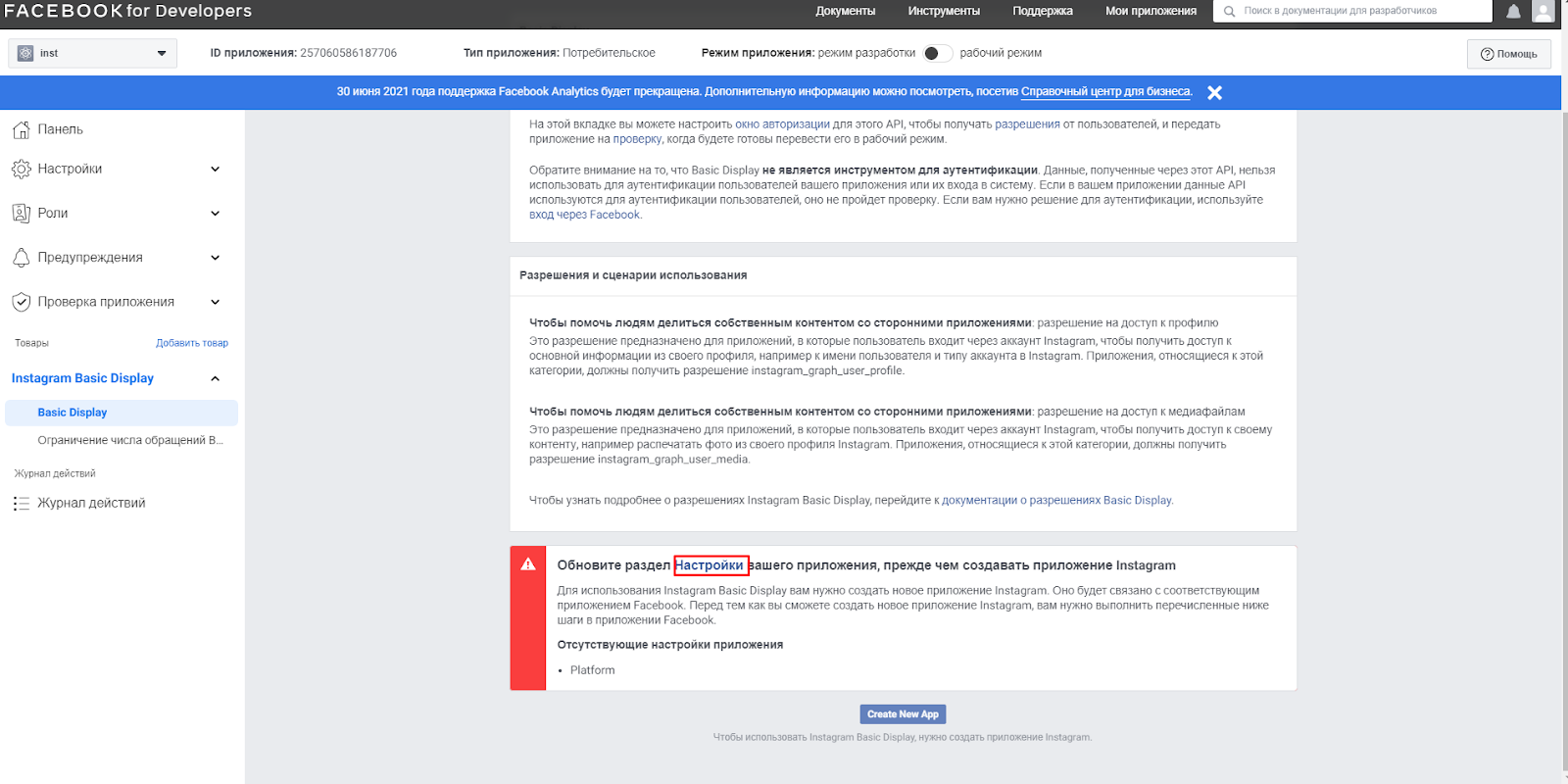Click the FACEBOOK for Developers logo
Image resolution: width=1568 pixels, height=784 pixels.
pyautogui.click(x=127, y=11)
